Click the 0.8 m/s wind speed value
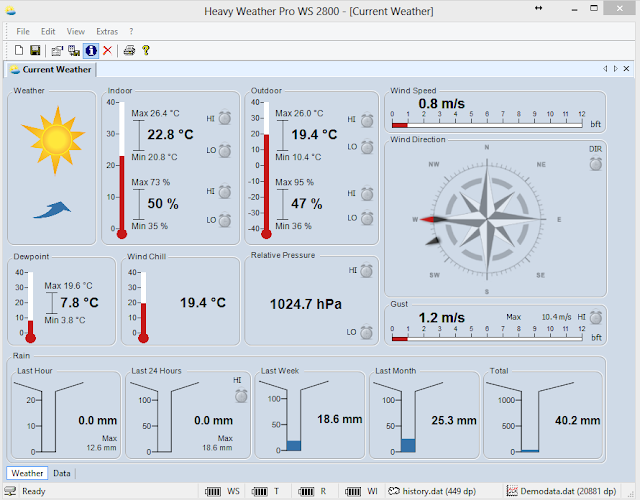The image size is (640, 500). click(441, 104)
